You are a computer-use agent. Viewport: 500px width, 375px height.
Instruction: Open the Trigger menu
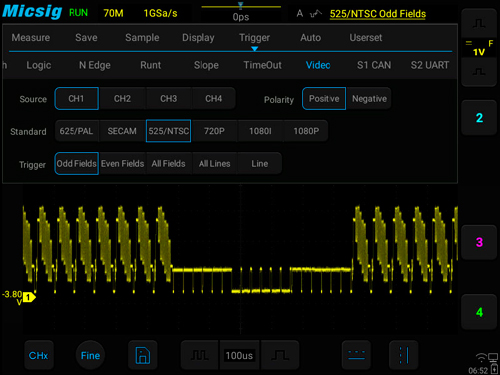(x=254, y=38)
